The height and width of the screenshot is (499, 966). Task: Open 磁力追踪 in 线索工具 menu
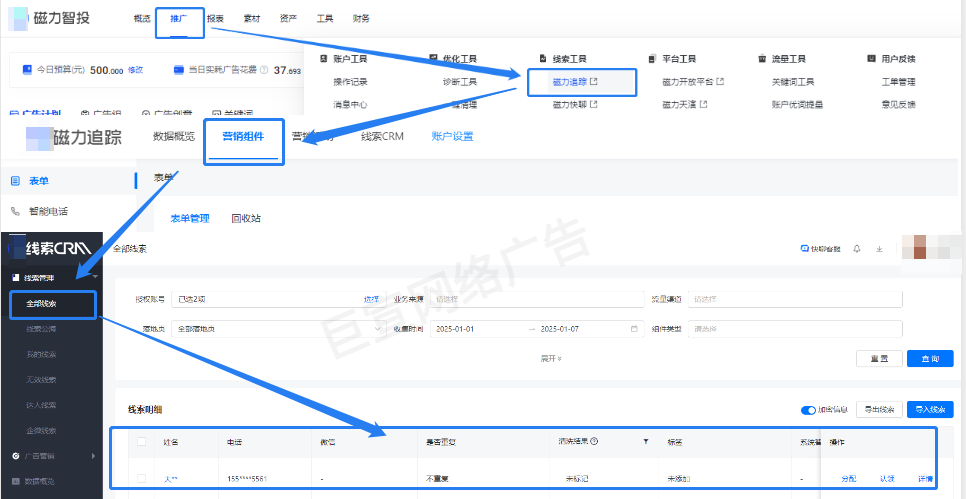pyautogui.click(x=575, y=82)
